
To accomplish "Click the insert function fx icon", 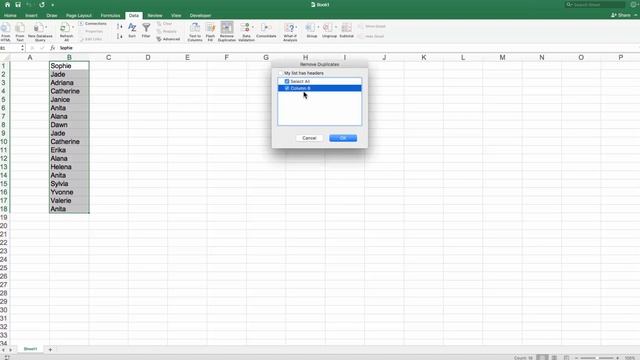I will coord(52,48).
